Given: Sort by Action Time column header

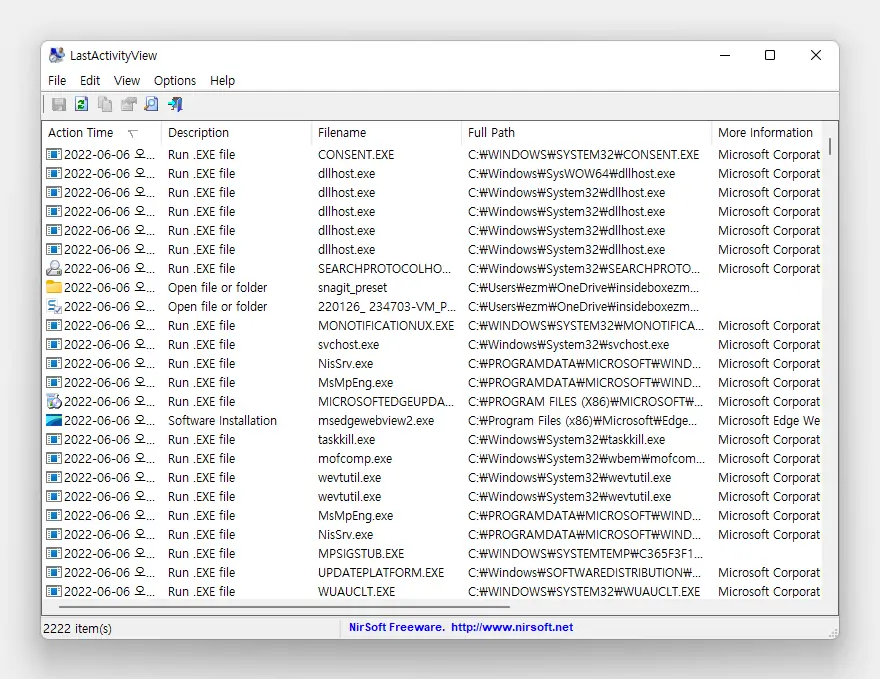Looking at the screenshot, I should click(81, 133).
